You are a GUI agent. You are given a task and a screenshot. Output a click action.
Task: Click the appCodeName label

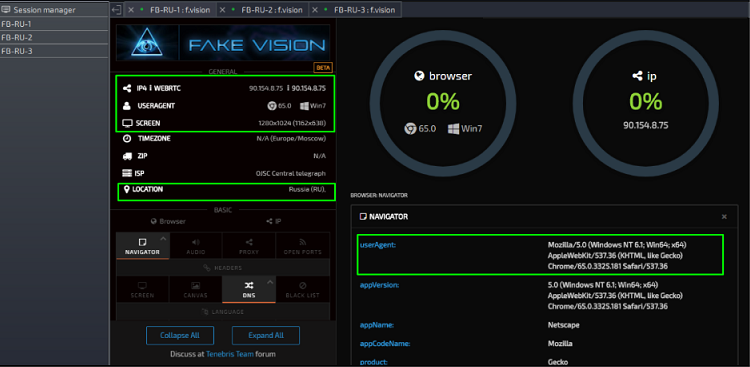[x=385, y=344]
